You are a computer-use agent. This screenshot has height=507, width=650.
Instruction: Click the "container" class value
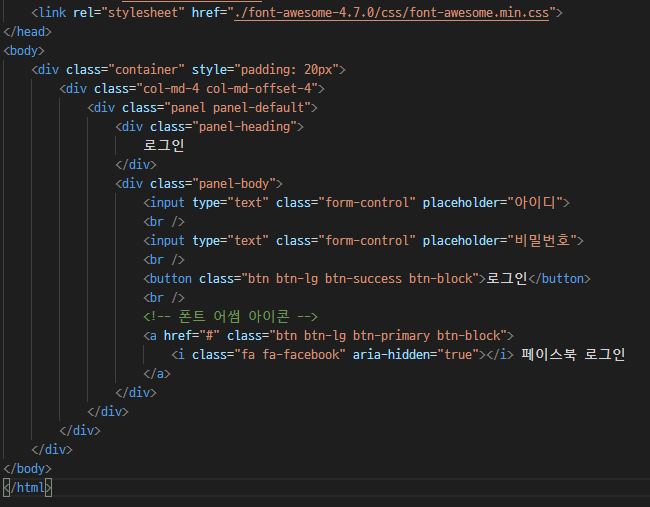146,69
